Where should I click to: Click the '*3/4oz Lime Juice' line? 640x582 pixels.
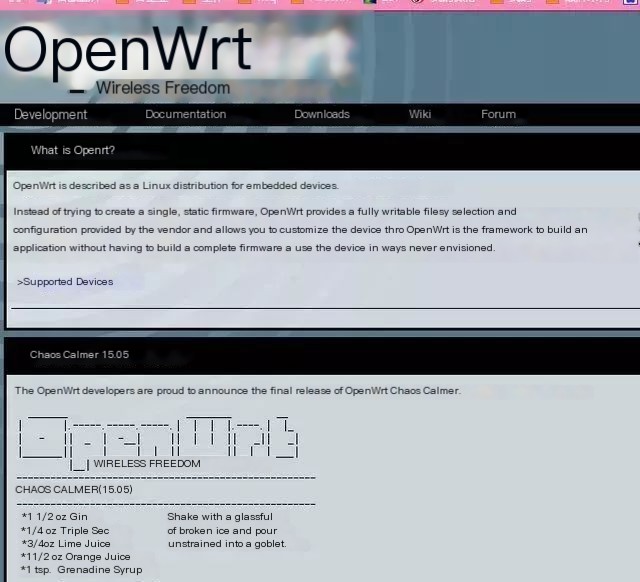(66, 544)
